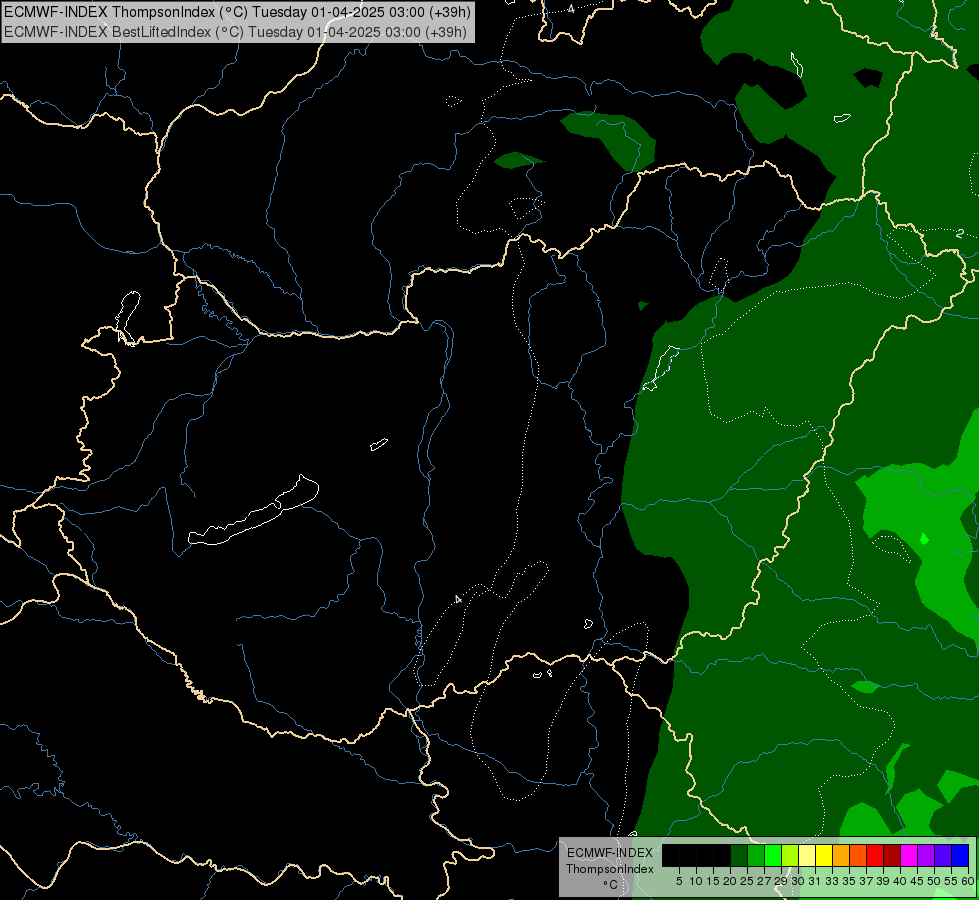Viewport: 979px width, 900px height.
Task: Select the blue 55-60 legend swatch
Action: pyautogui.click(x=960, y=855)
